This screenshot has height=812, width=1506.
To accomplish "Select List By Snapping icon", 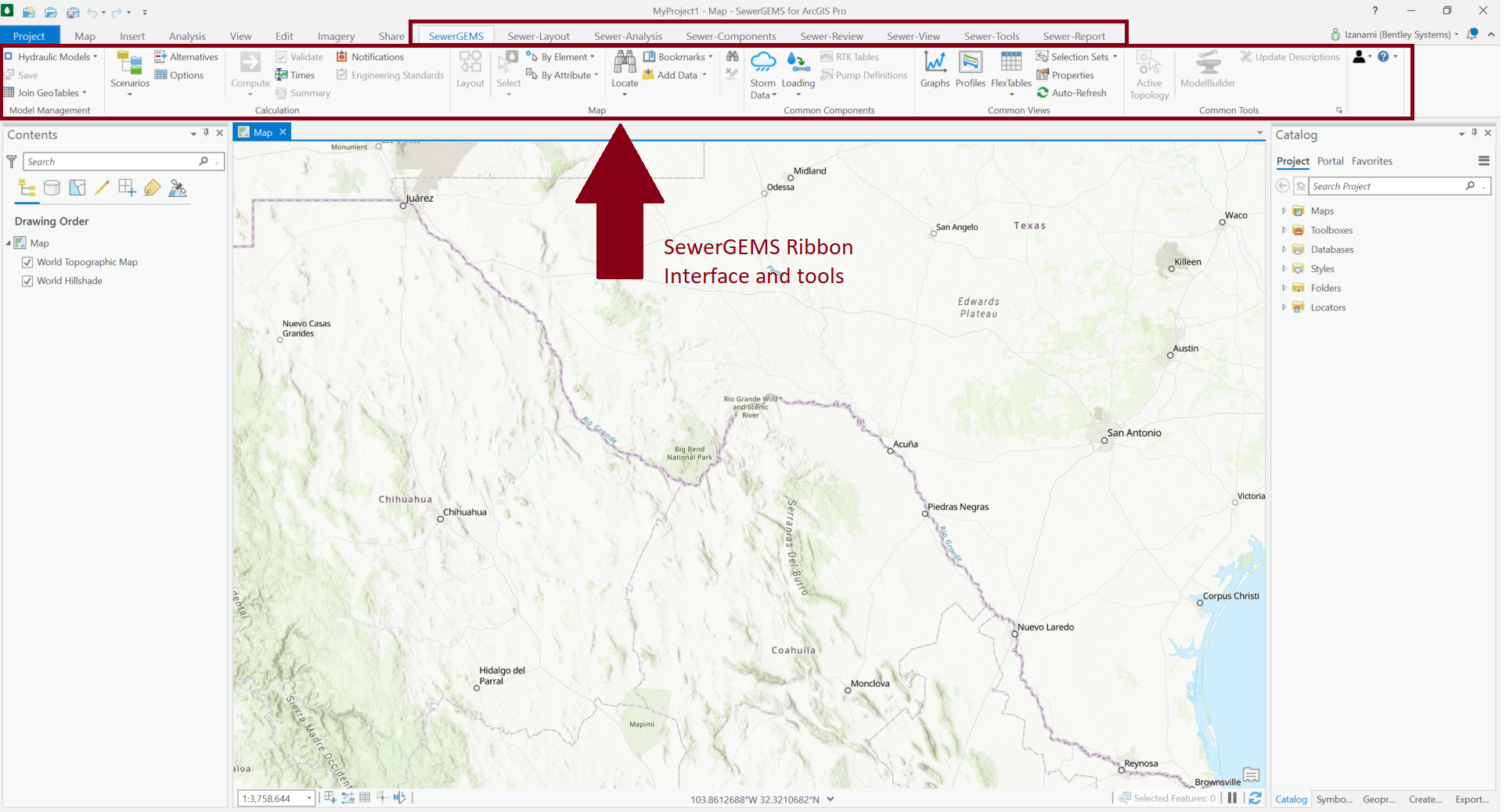I will tap(127, 188).
